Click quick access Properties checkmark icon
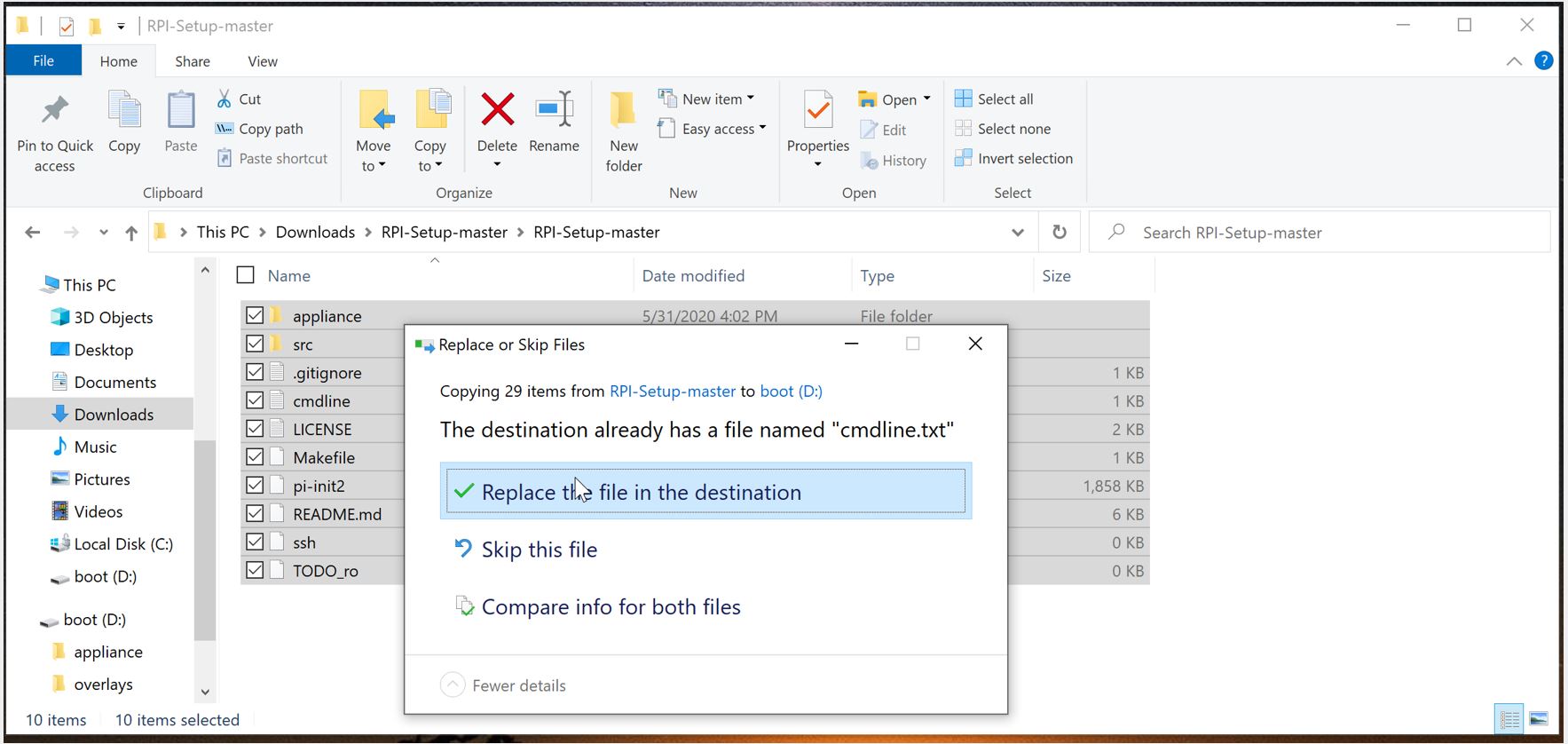Screen dimensions: 1568x744 67,27
